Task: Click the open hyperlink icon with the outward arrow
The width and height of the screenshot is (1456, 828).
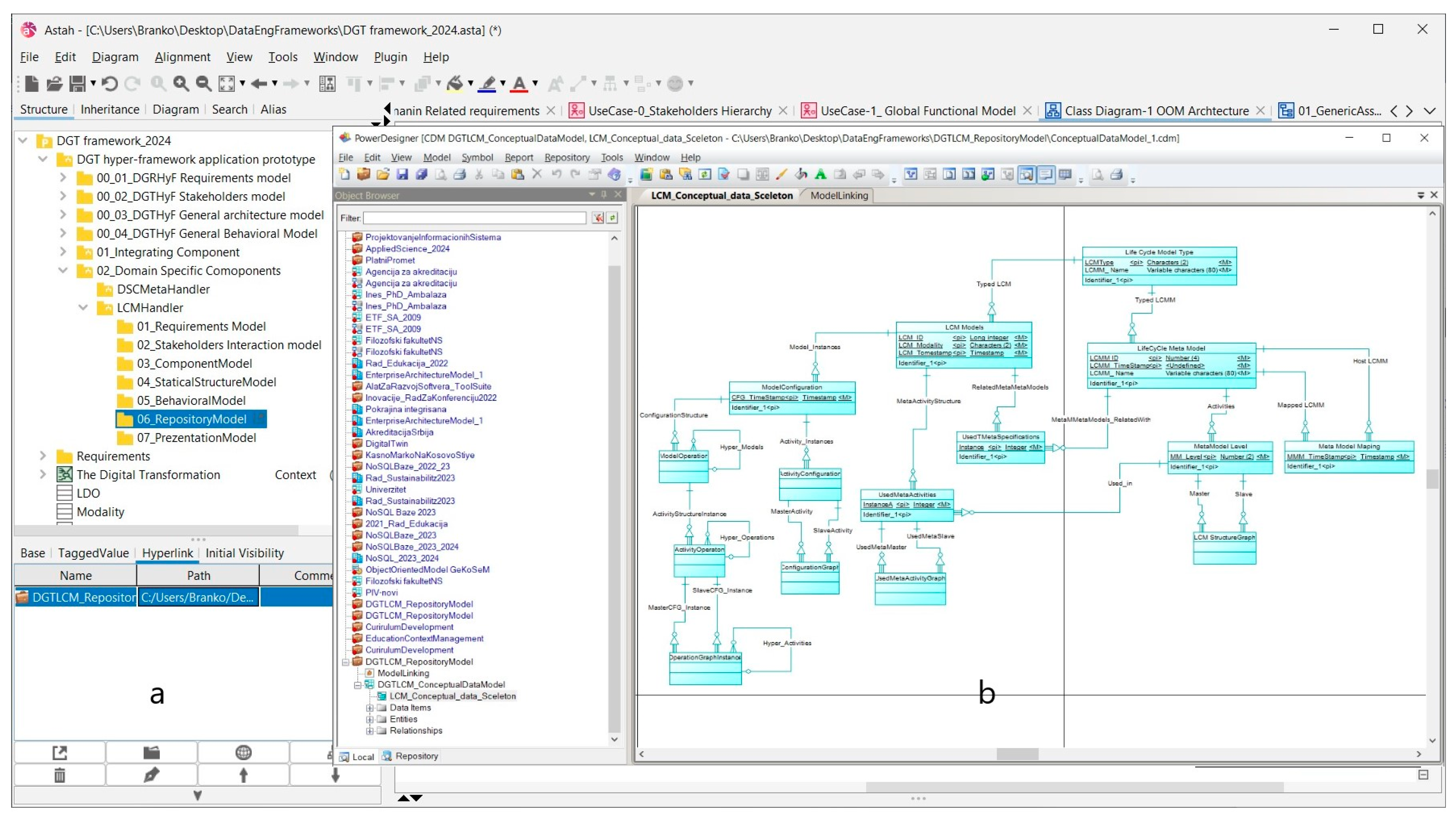Action: 60,752
